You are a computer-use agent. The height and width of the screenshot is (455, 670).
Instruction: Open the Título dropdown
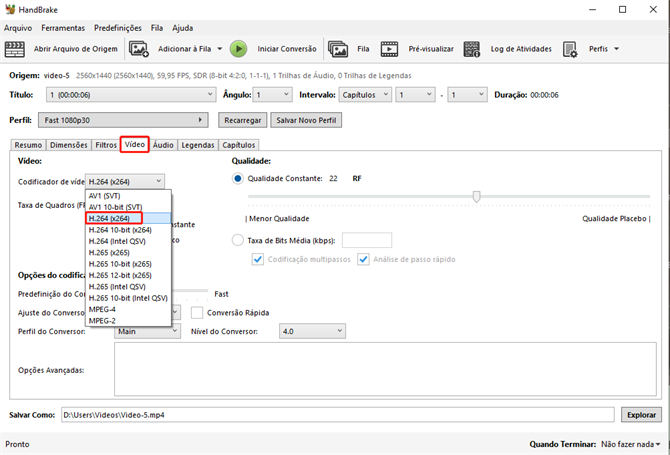click(x=130, y=95)
